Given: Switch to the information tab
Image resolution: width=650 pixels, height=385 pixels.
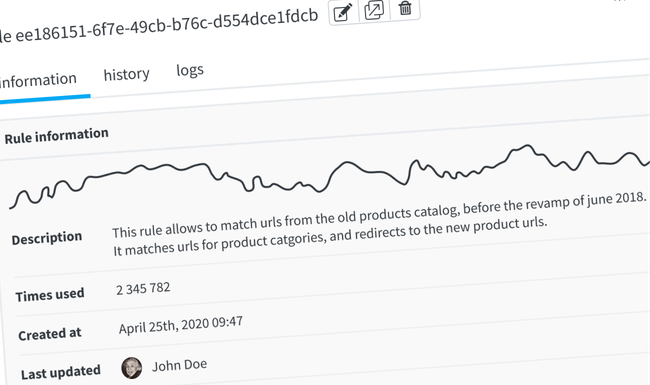Looking at the screenshot, I should tap(38, 80).
